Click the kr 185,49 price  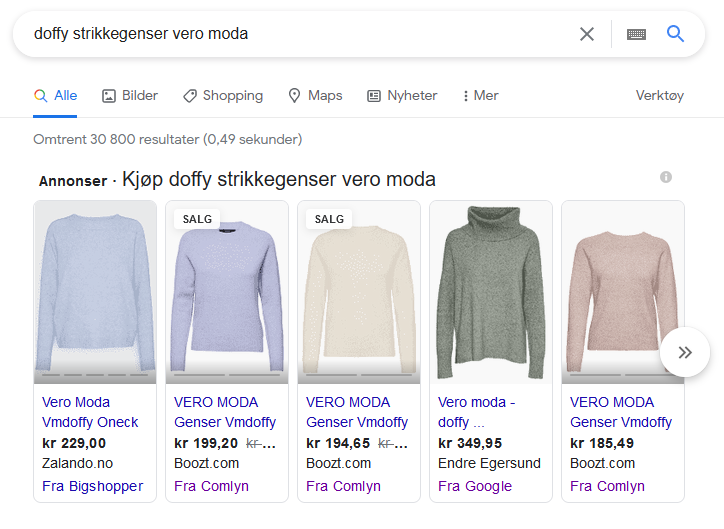pyautogui.click(x=602, y=443)
